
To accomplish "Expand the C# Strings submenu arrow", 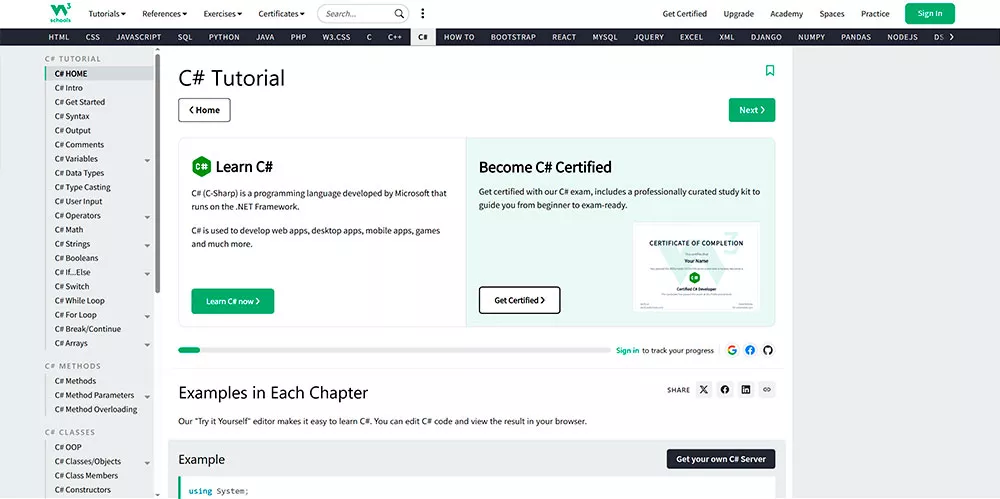I will click(x=147, y=246).
